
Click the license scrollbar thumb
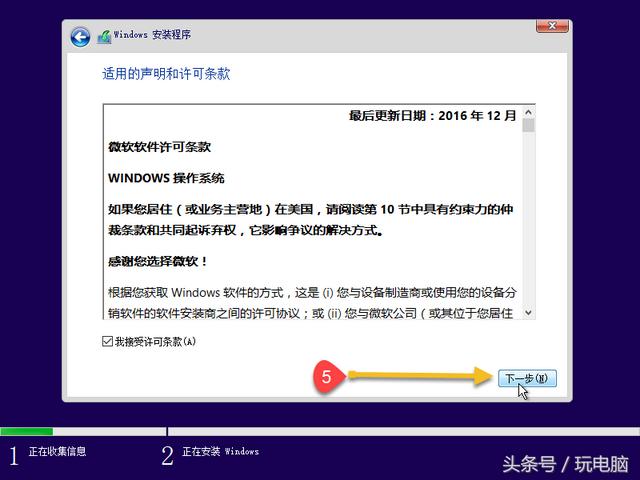click(x=529, y=125)
